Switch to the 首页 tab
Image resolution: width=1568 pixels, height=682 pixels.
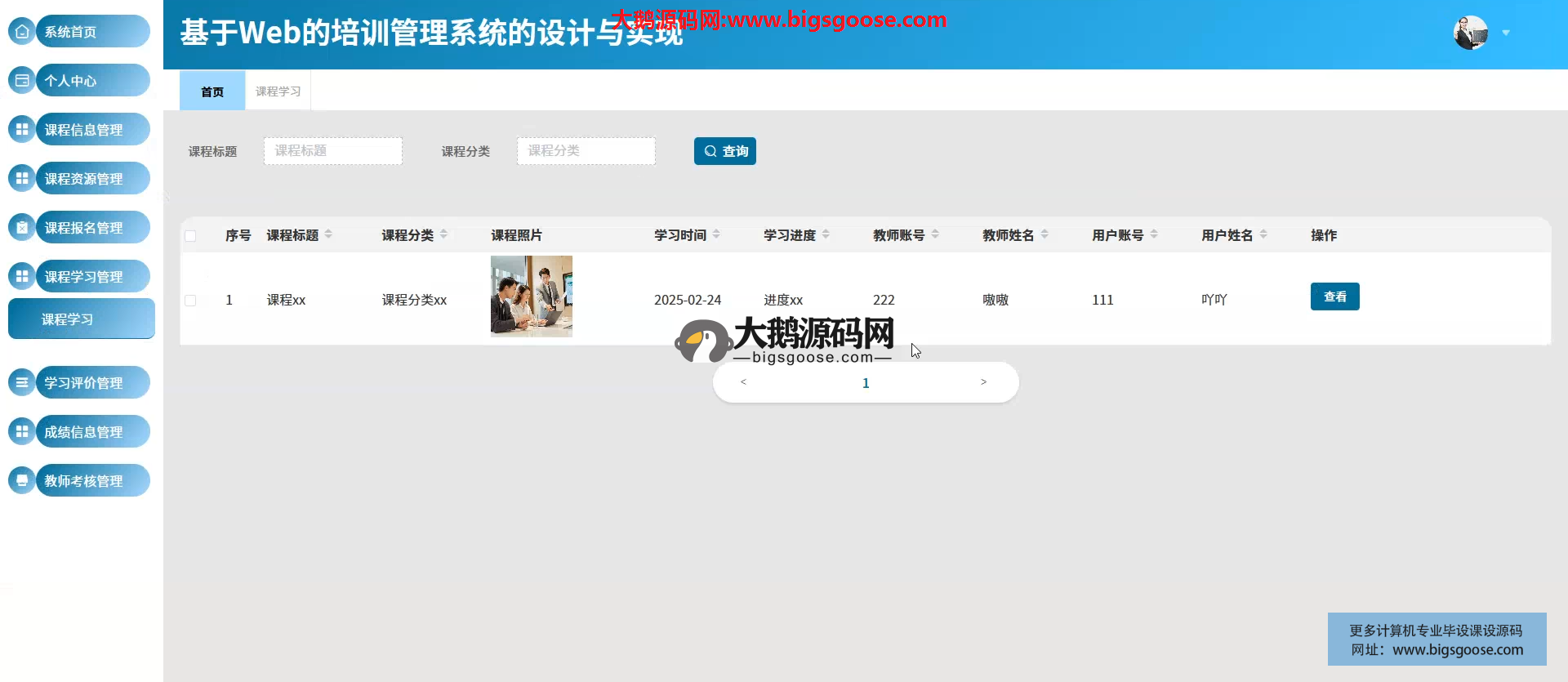pyautogui.click(x=212, y=91)
